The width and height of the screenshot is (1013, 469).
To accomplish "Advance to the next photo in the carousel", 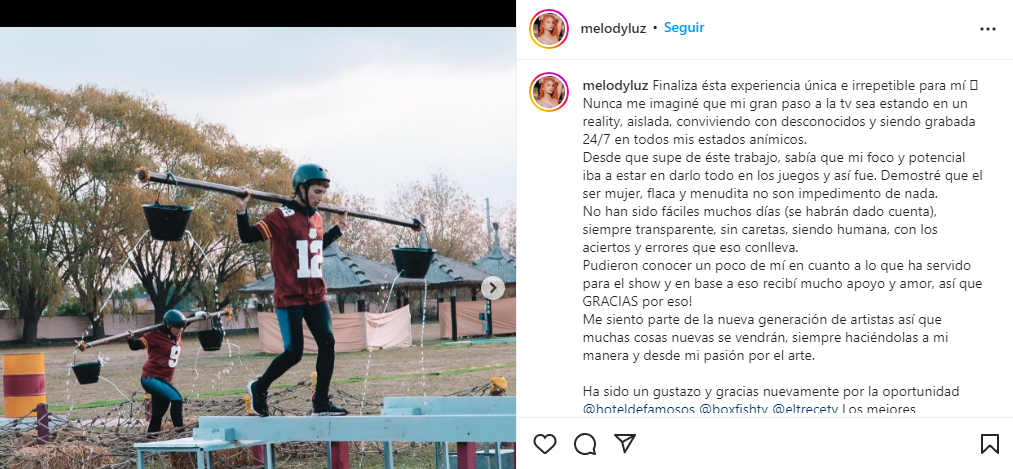I will pyautogui.click(x=493, y=288).
